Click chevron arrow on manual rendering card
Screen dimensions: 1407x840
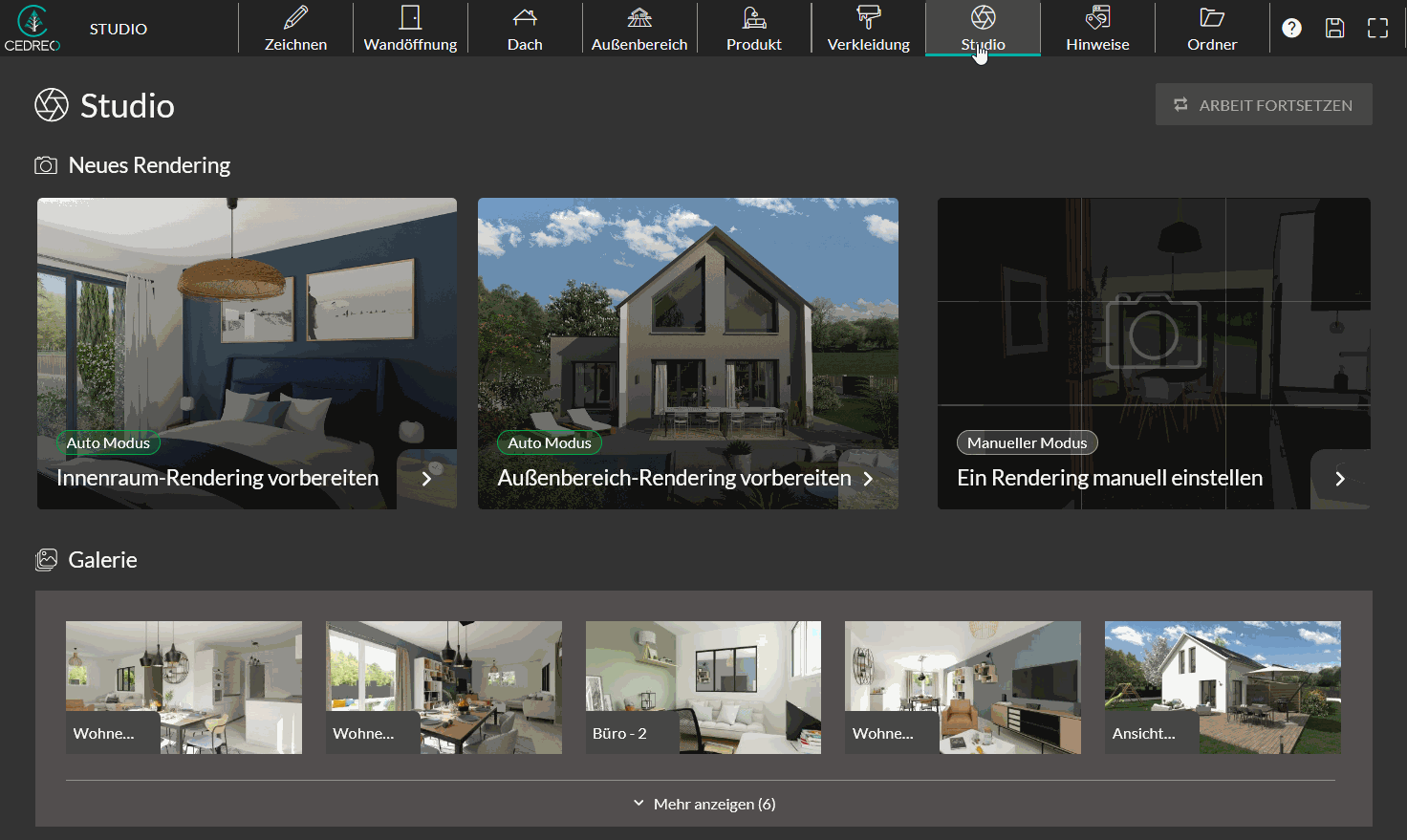point(1340,479)
